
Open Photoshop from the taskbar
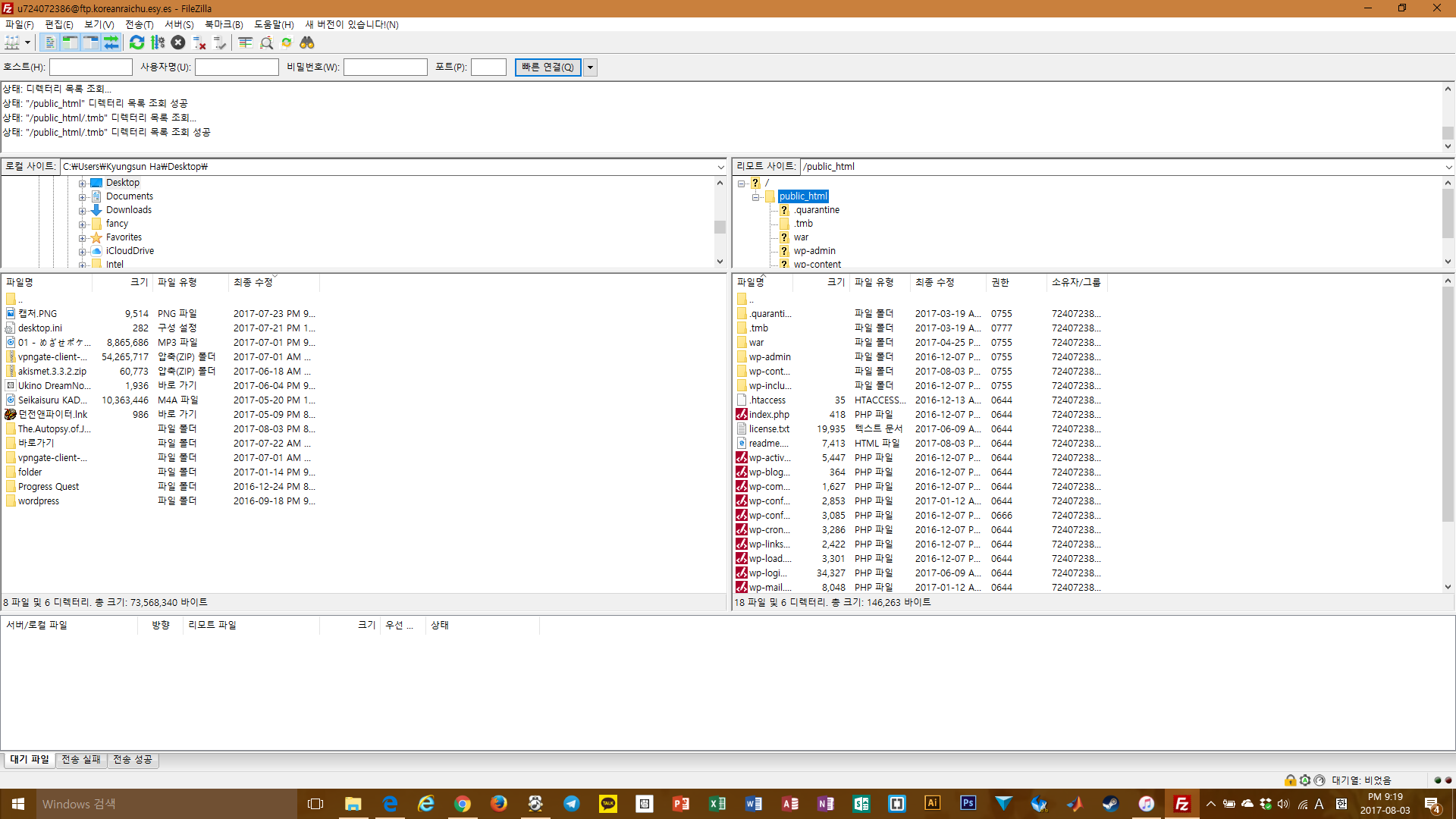pyautogui.click(x=968, y=804)
